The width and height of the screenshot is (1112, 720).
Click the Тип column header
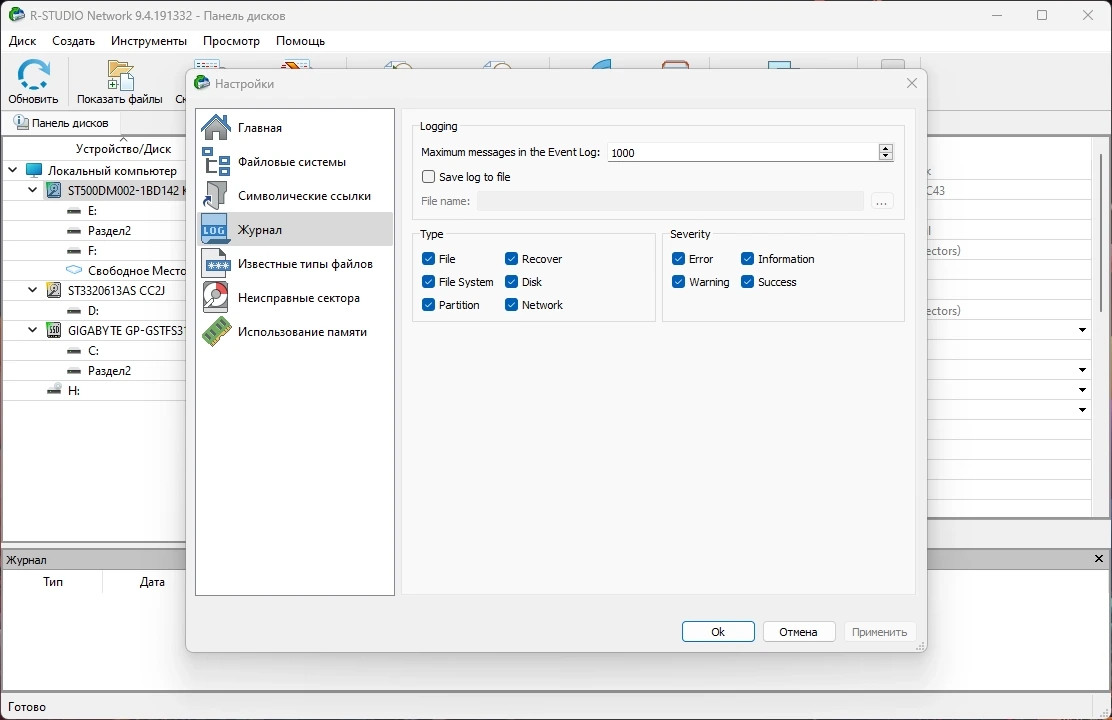pyautogui.click(x=53, y=582)
